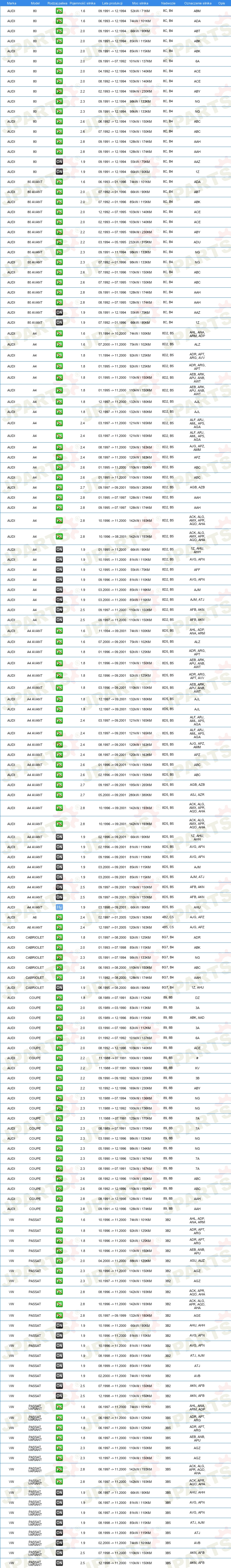Screen dimensions: 231x1568
Task: Click the PB icon in the Cabriolet ADR 1.8 row
Action: point(59,937)
